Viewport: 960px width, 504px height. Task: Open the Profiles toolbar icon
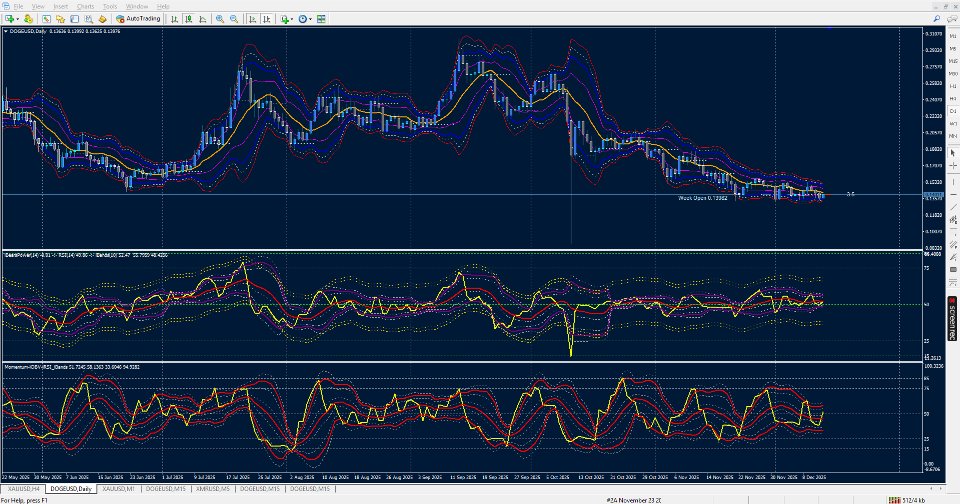[28, 19]
